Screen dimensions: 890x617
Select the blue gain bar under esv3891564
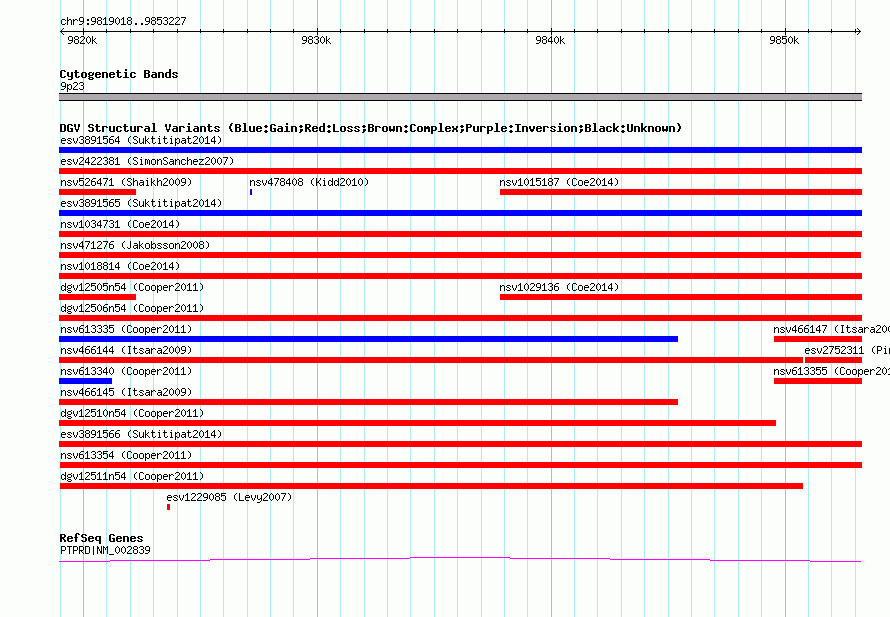click(x=460, y=150)
